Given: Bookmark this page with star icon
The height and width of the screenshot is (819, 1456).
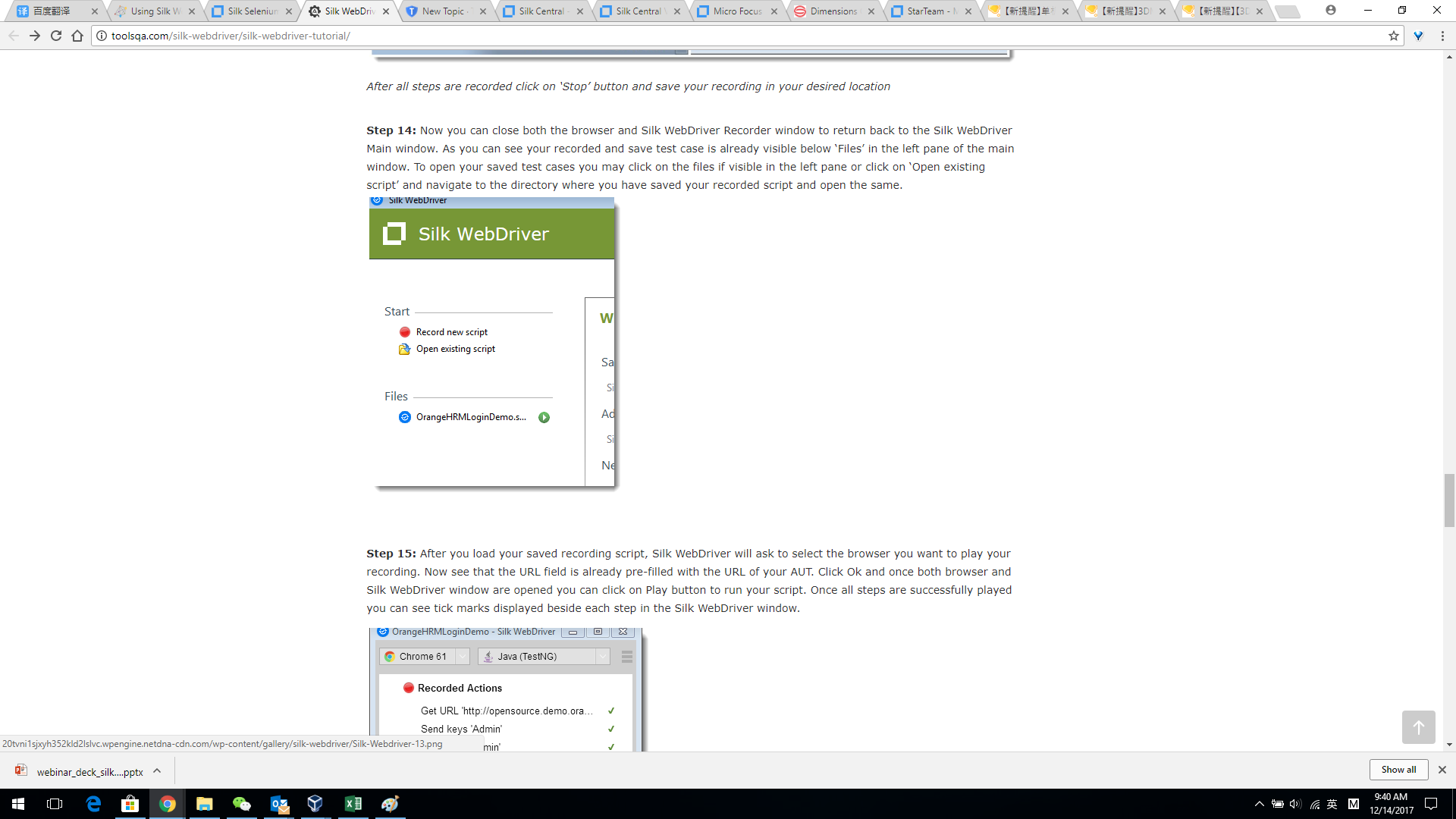Looking at the screenshot, I should click(1394, 36).
